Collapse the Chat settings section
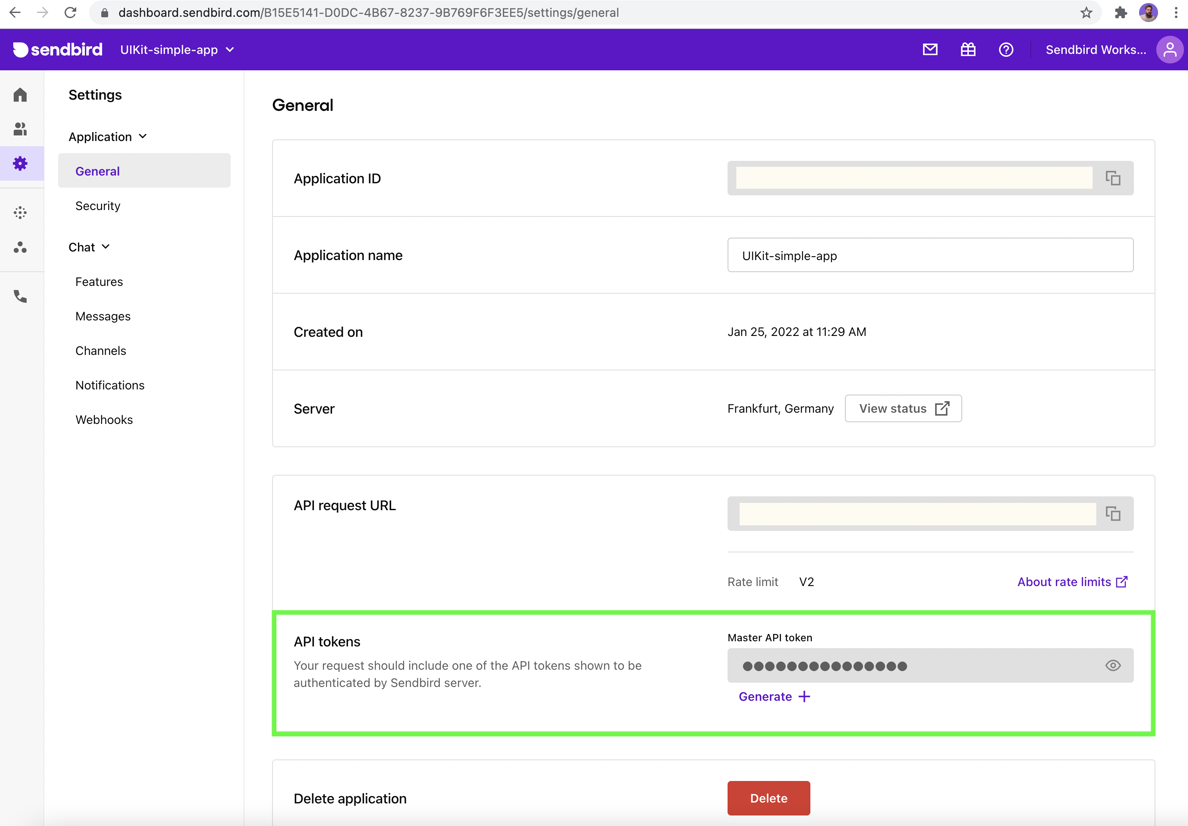The height and width of the screenshot is (826, 1188). tap(89, 247)
